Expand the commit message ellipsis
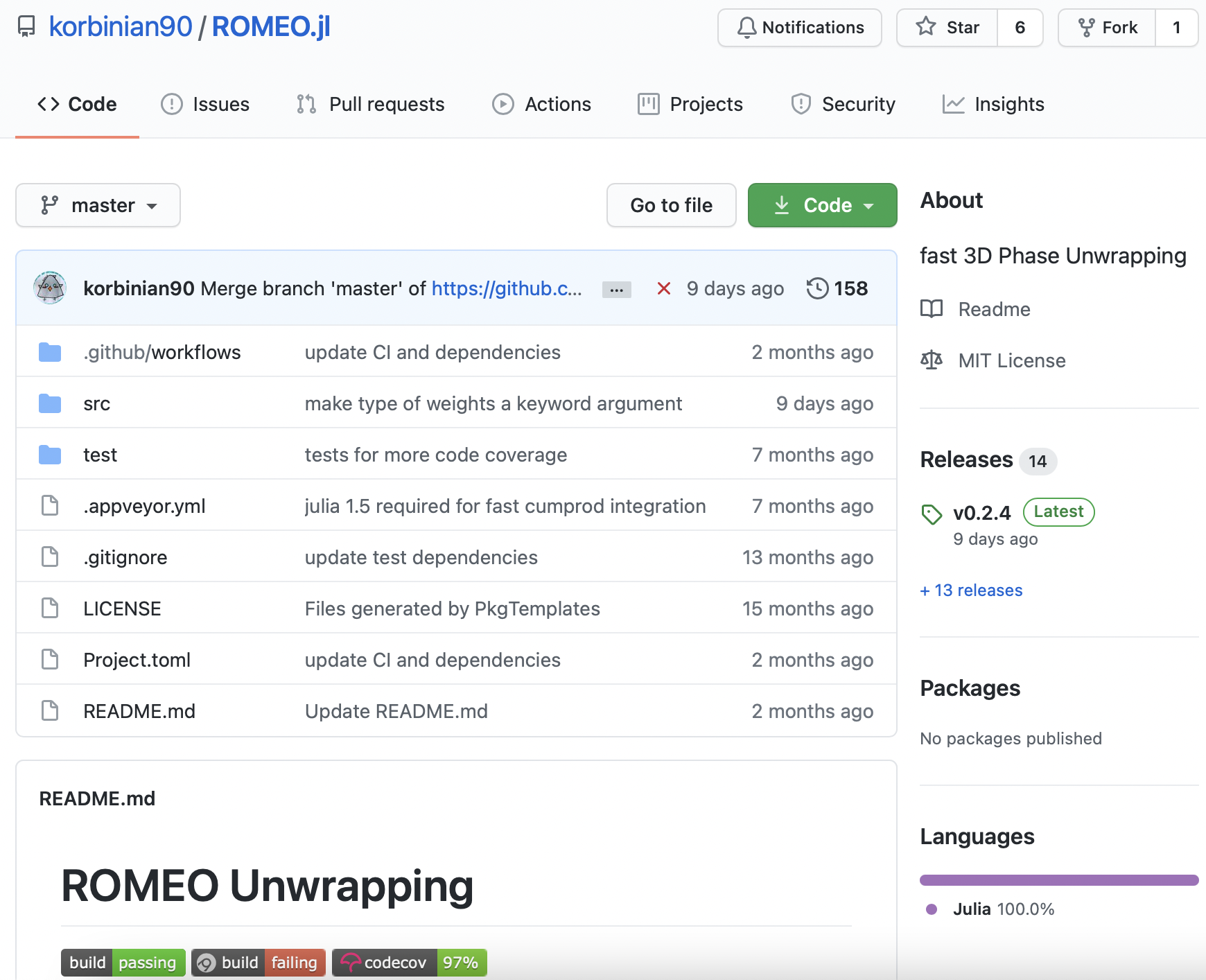This screenshot has height=980, width=1206. [616, 290]
